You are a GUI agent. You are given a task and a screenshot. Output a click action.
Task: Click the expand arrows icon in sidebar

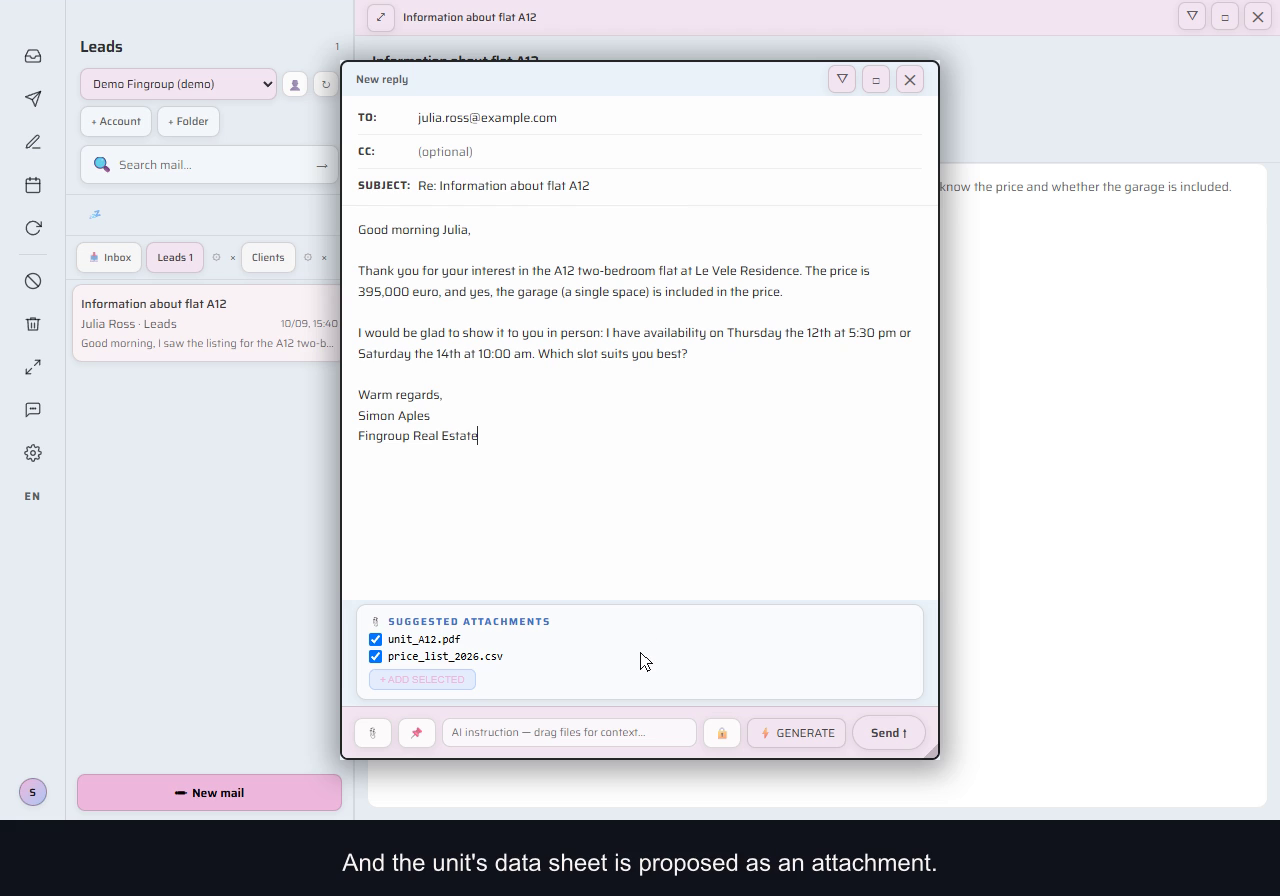[33, 367]
